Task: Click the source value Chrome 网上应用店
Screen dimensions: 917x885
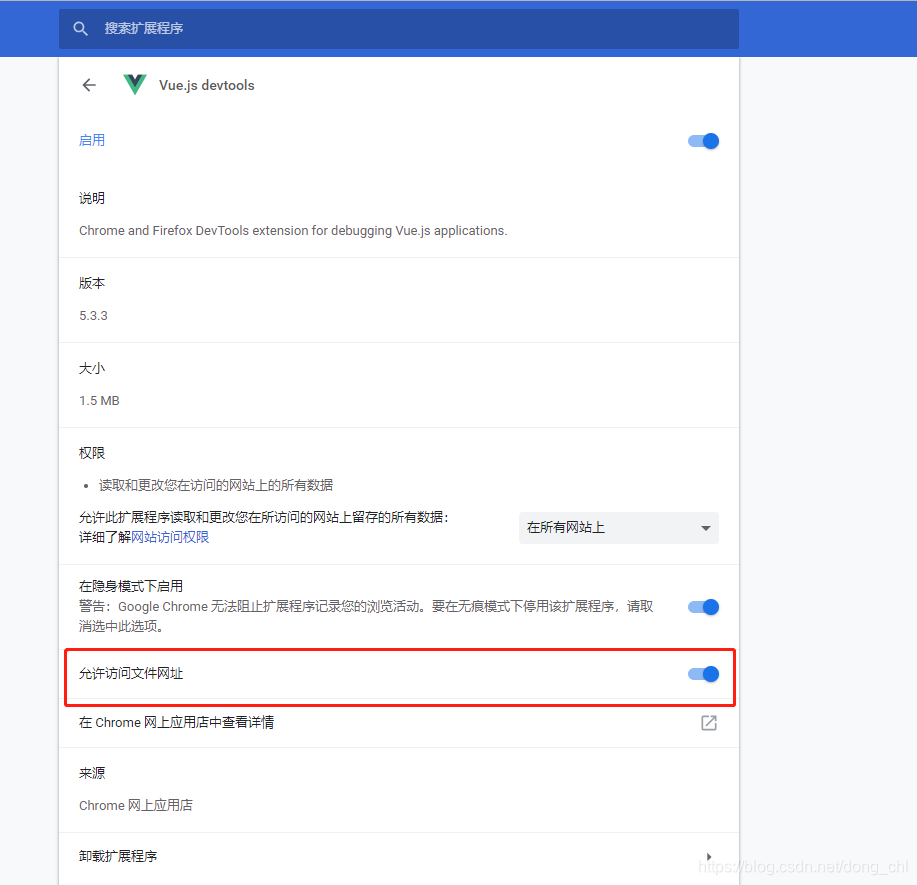Action: 136,805
